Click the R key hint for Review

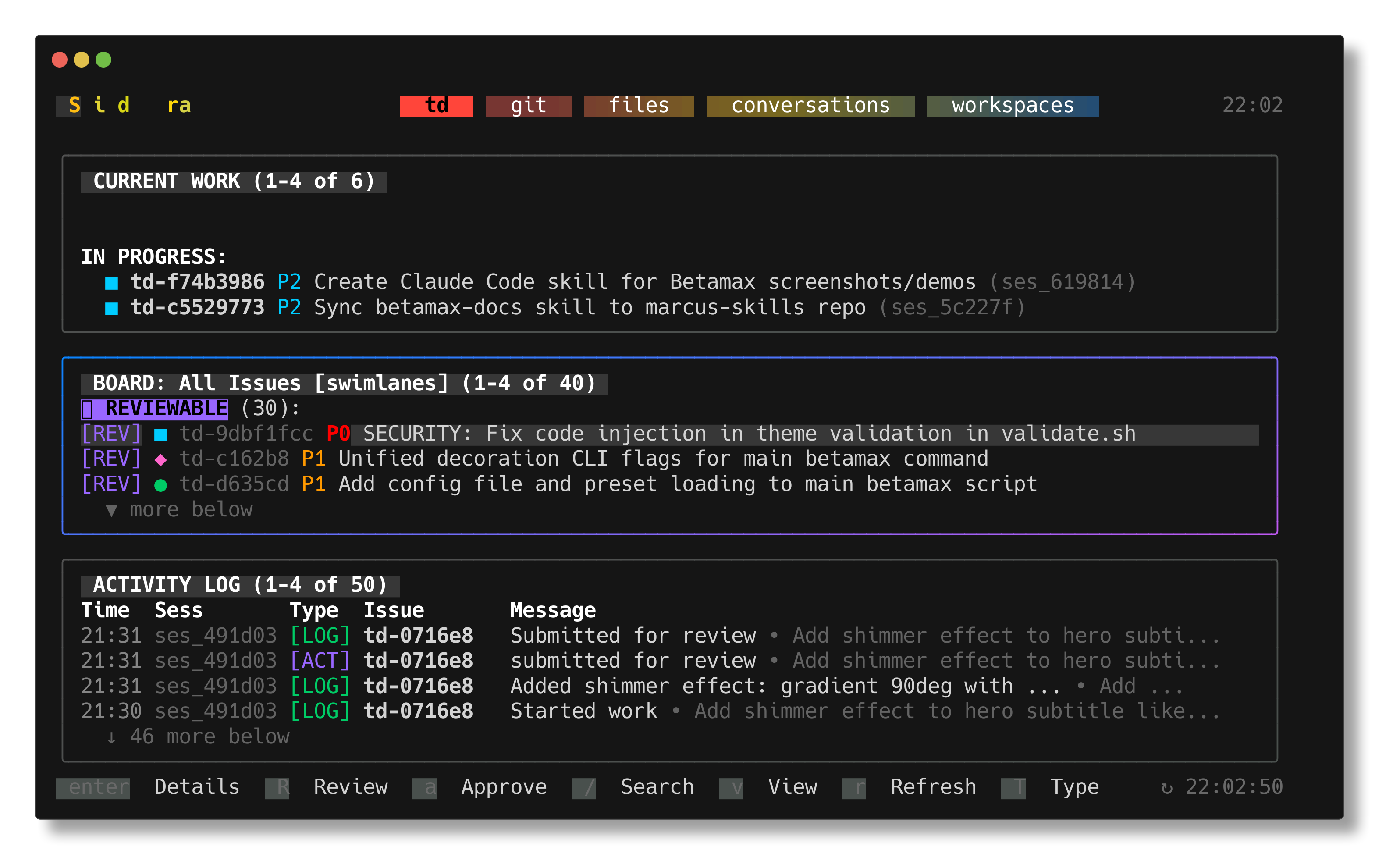(277, 788)
